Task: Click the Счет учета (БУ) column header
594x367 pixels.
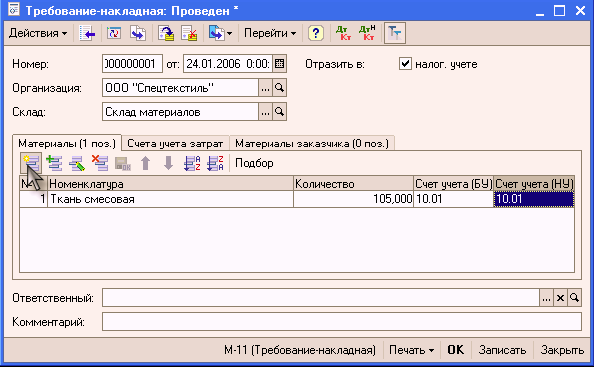Action: pos(453,184)
